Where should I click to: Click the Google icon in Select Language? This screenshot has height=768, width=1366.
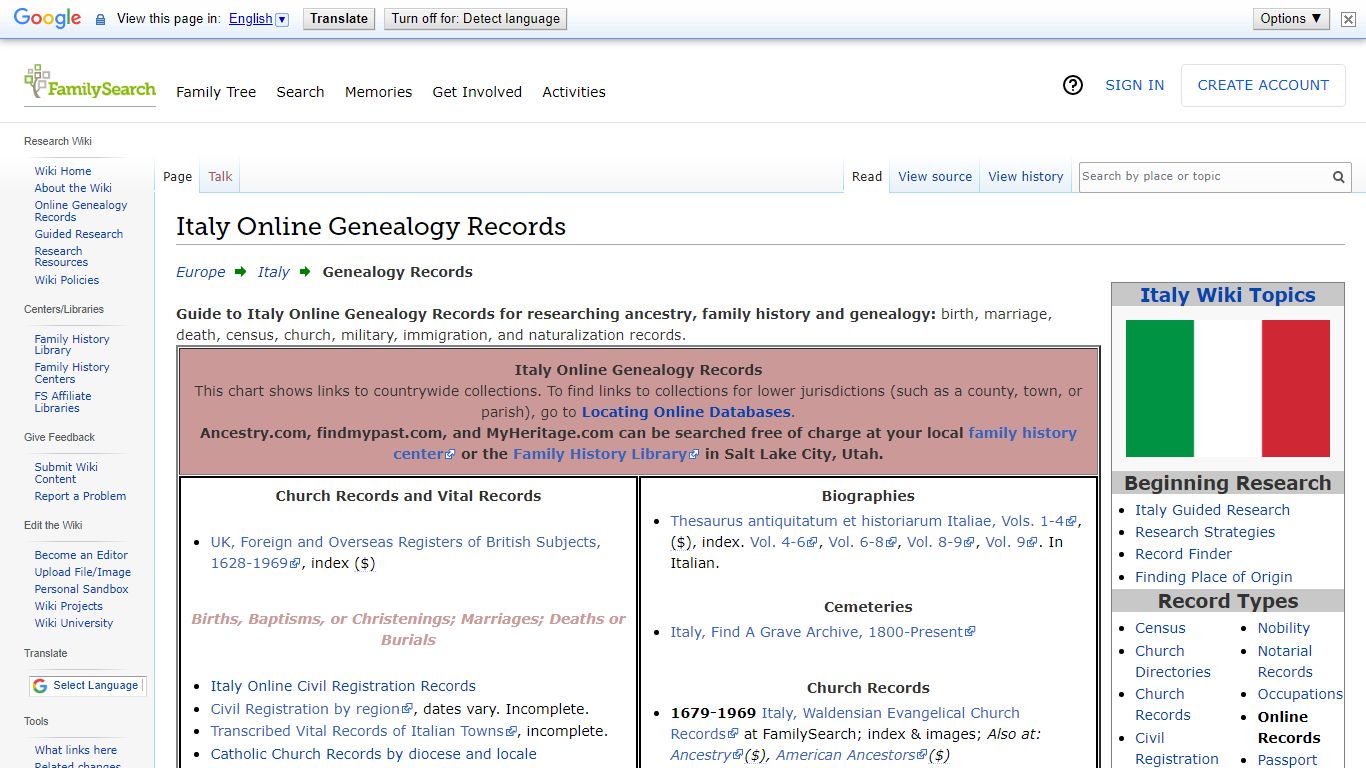click(x=40, y=686)
